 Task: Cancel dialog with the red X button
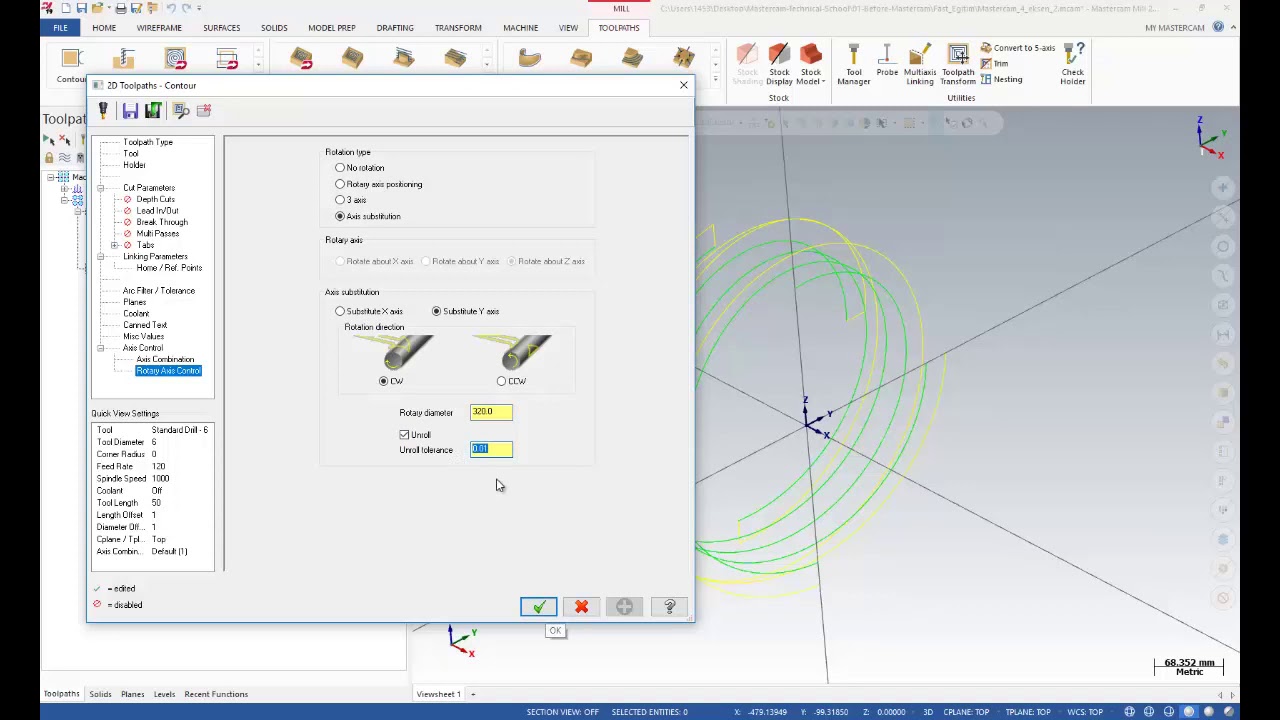click(581, 607)
